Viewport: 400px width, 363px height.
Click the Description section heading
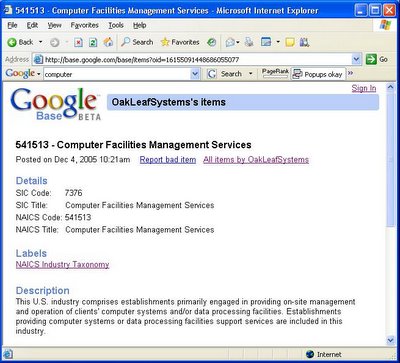[x=43, y=290]
